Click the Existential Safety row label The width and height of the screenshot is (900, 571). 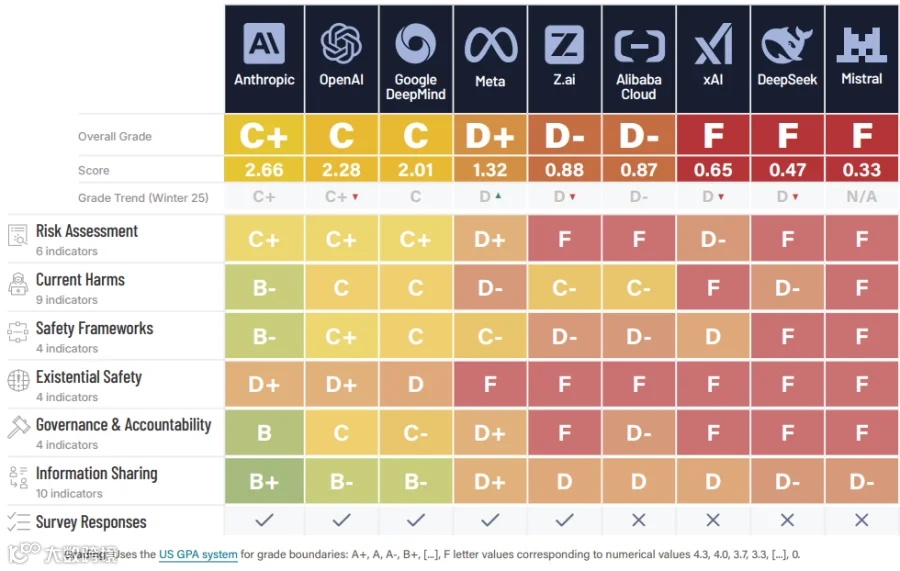click(88, 377)
